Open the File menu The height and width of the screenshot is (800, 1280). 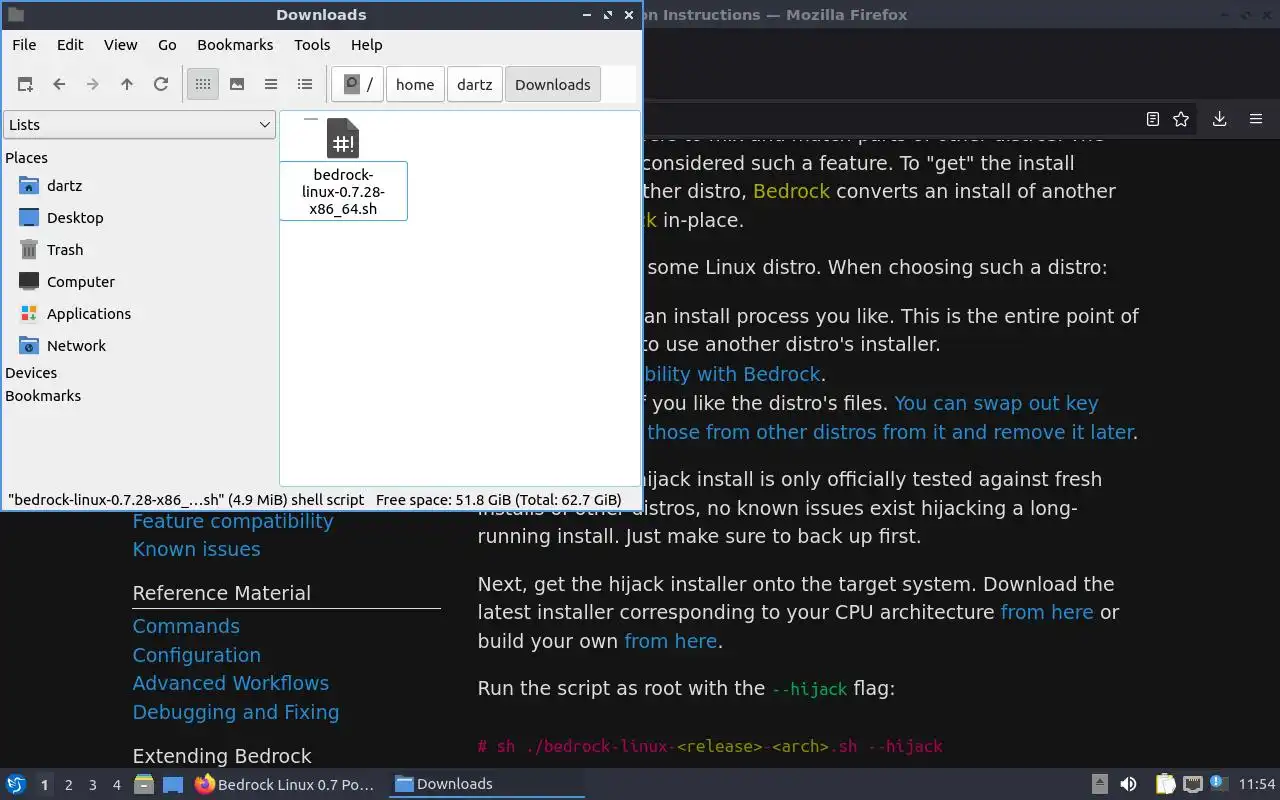24,45
